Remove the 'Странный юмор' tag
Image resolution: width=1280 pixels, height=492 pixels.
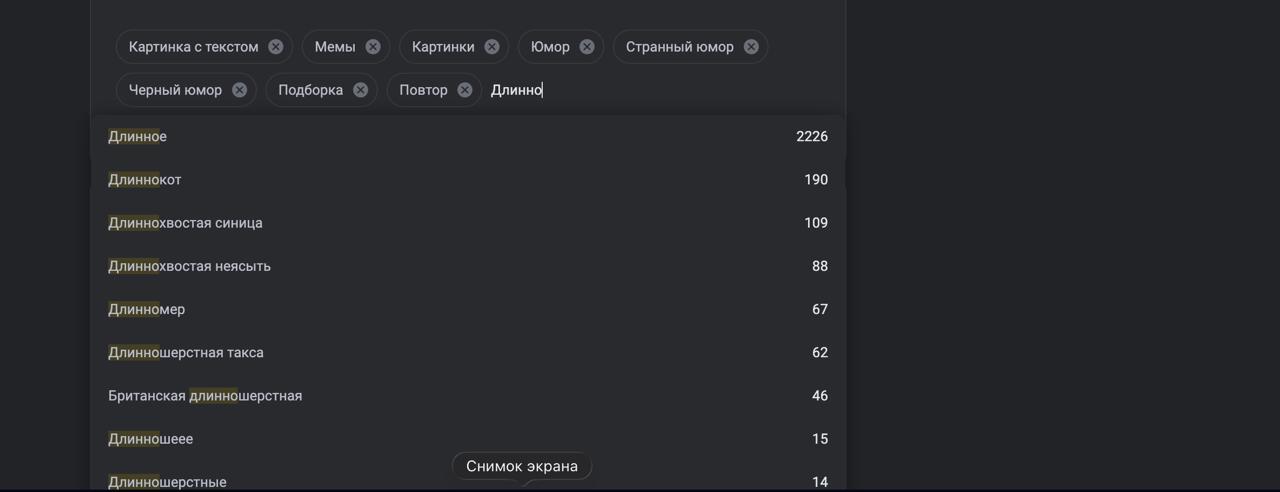point(751,47)
